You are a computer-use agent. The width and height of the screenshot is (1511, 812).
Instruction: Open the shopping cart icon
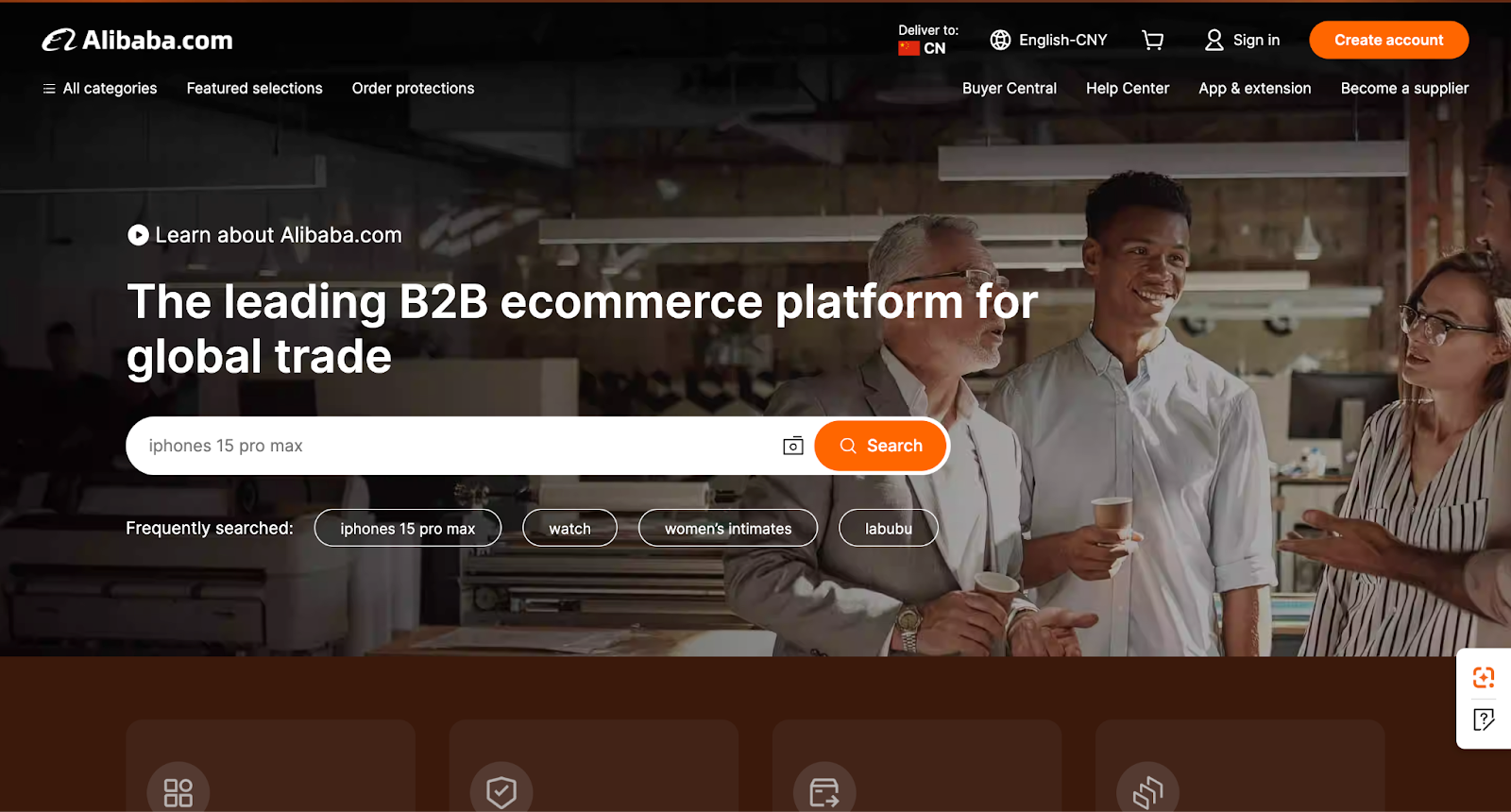(1152, 40)
